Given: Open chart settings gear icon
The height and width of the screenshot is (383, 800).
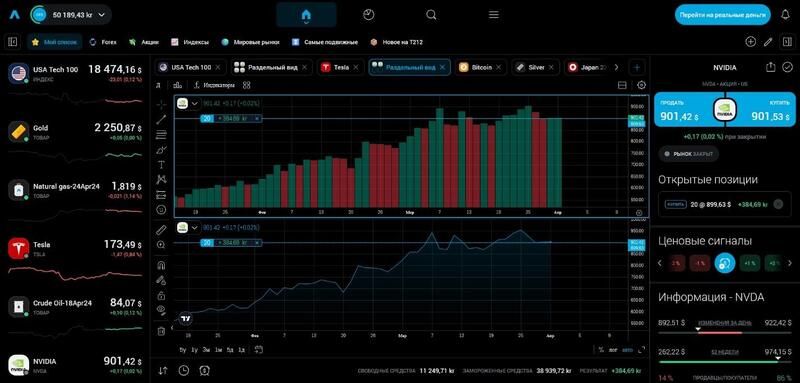Looking at the screenshot, I should coord(641,85).
